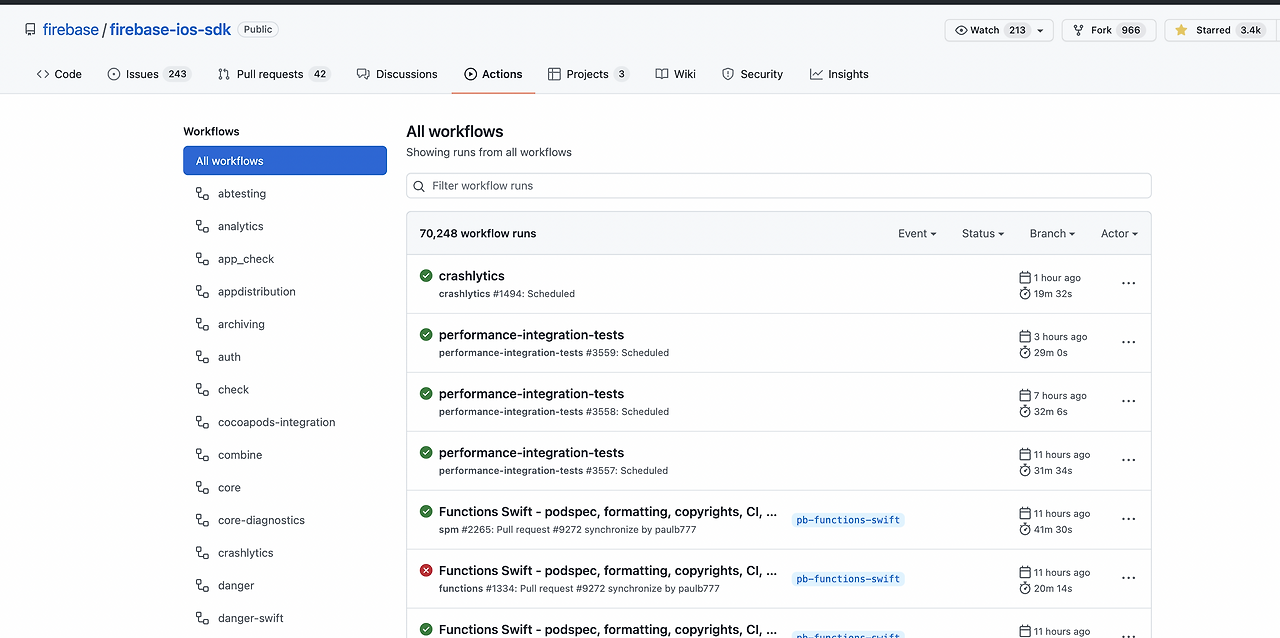
Task: Expand the Watch dropdown arrow
Action: coord(1040,30)
